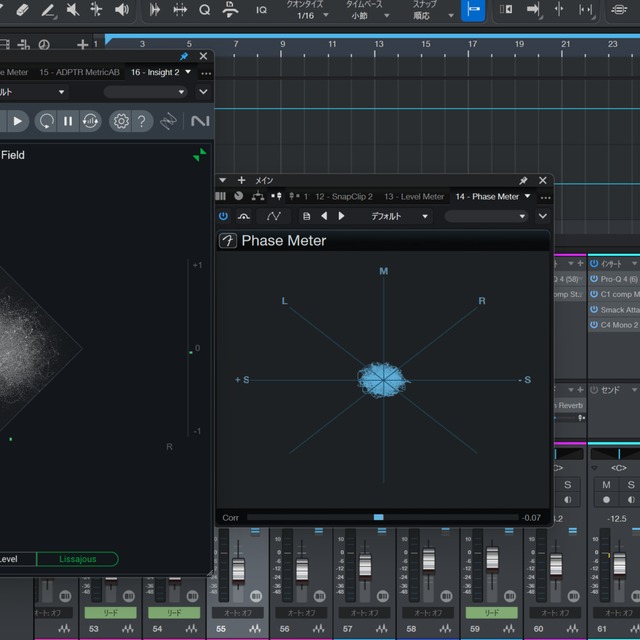Click the automation curve icon in Phase Meter
Screen dimensions: 640x640
coord(273,216)
